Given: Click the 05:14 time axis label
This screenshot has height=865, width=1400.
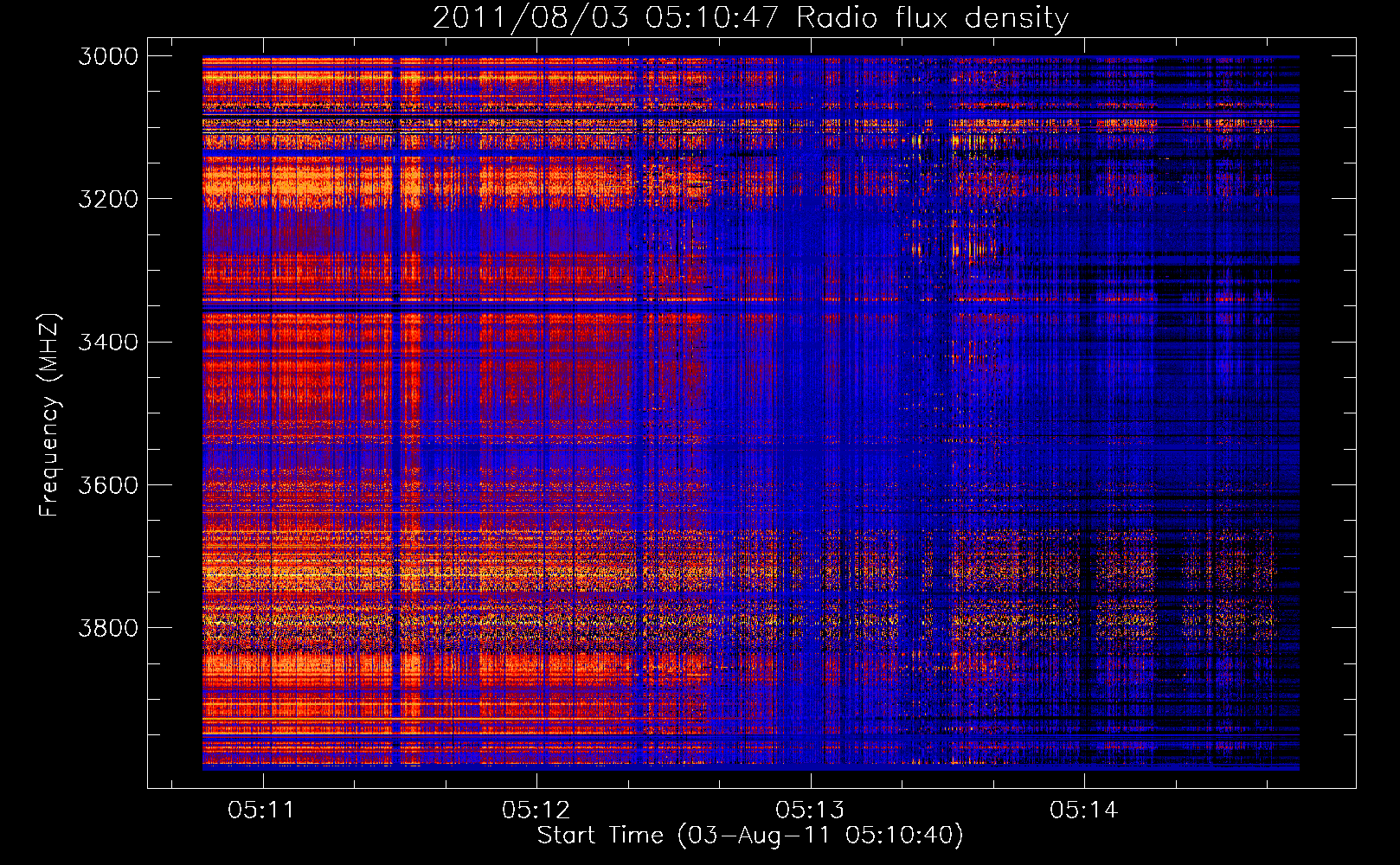Looking at the screenshot, I should click(x=1084, y=811).
